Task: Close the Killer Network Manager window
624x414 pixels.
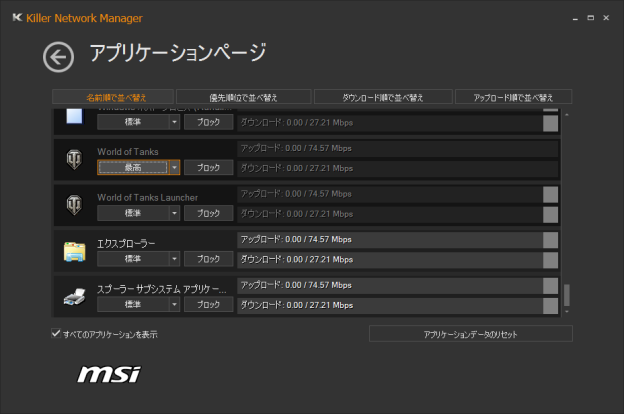Action: tap(606, 18)
